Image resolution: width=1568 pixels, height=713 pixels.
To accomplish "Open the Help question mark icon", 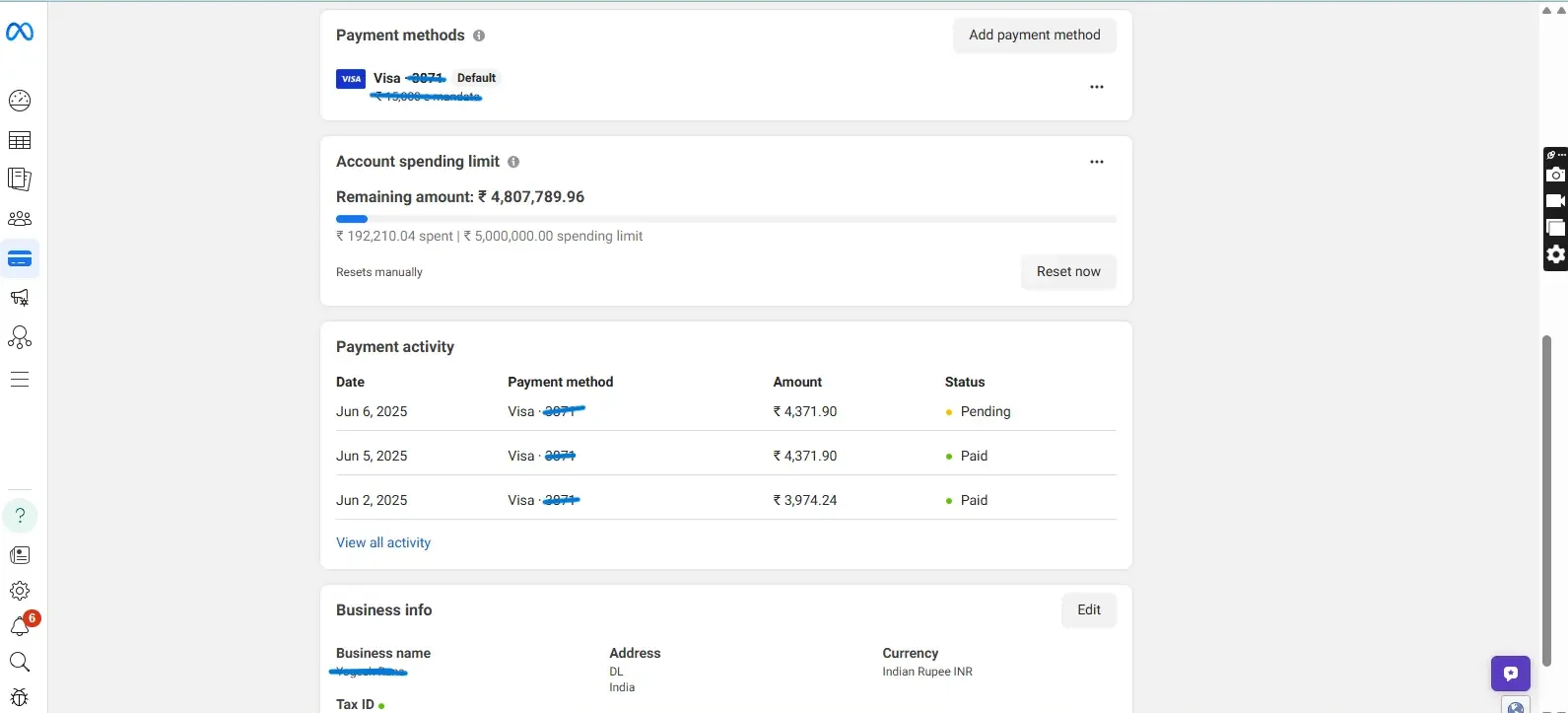I will [20, 516].
